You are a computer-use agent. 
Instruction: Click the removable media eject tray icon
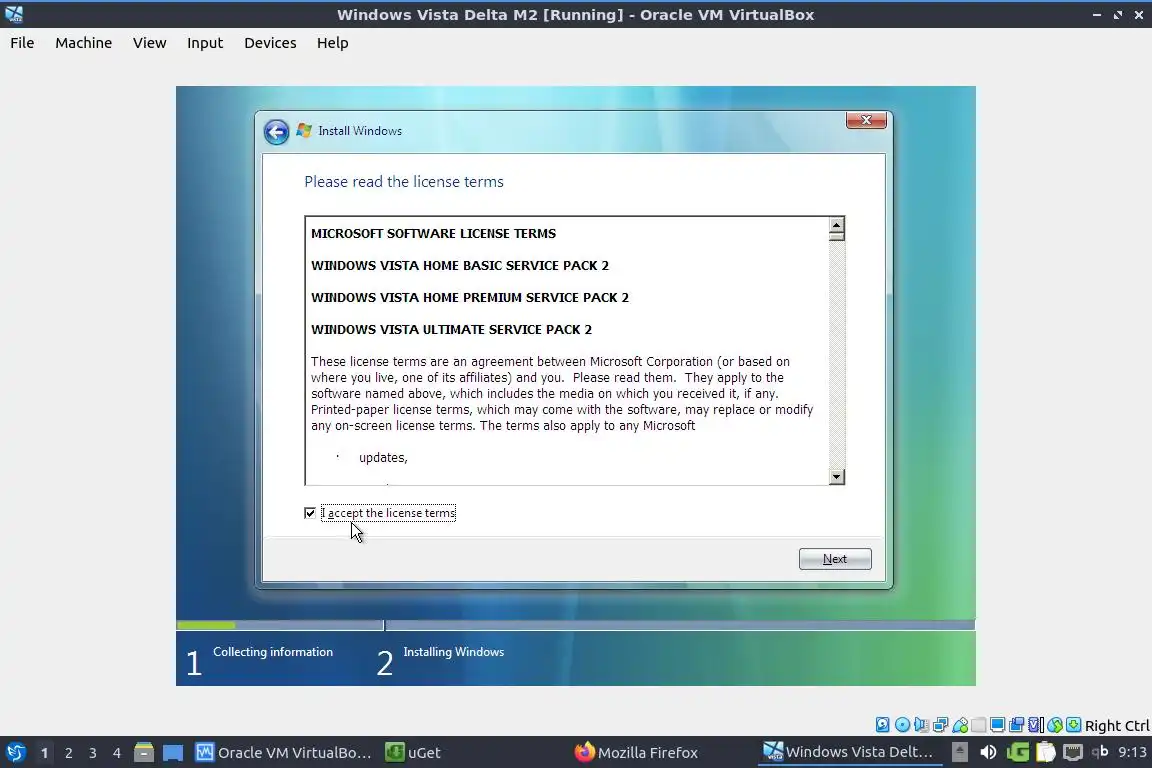coord(960,752)
